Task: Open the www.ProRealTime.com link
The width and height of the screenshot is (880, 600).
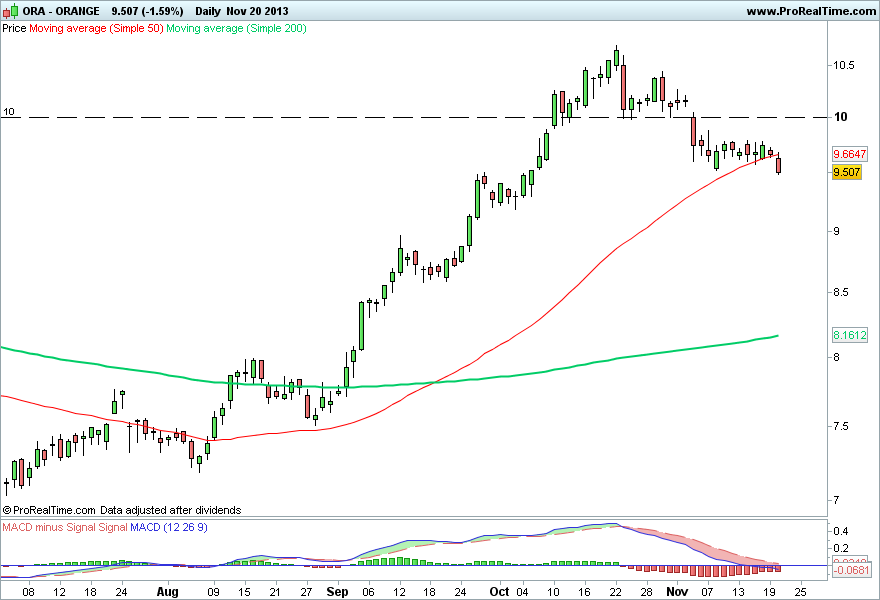Action: (x=811, y=11)
